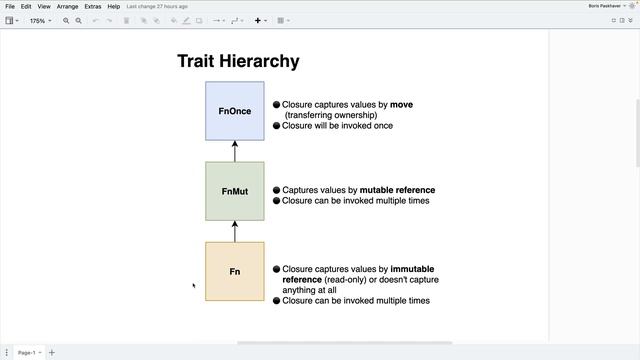
Task: Select the Trait Hierarchy title text
Action: click(238, 61)
